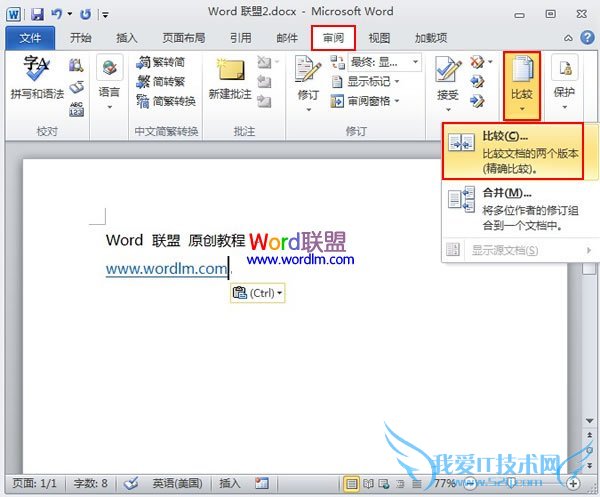Switch to the 开始 Home tab
This screenshot has height=497, width=600.
(81, 38)
